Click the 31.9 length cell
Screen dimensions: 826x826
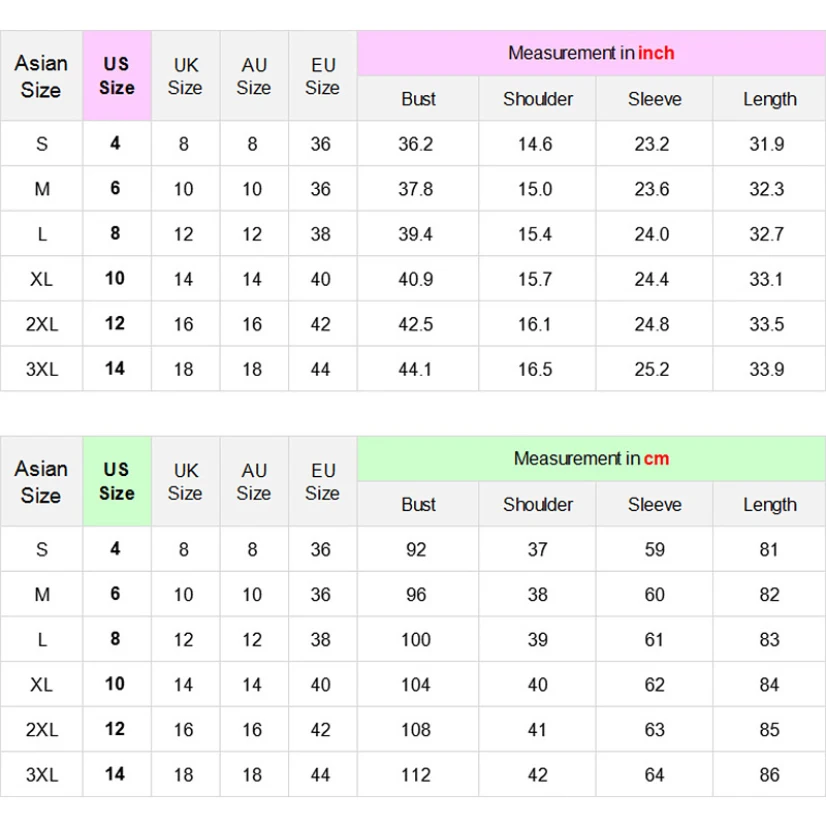767,144
